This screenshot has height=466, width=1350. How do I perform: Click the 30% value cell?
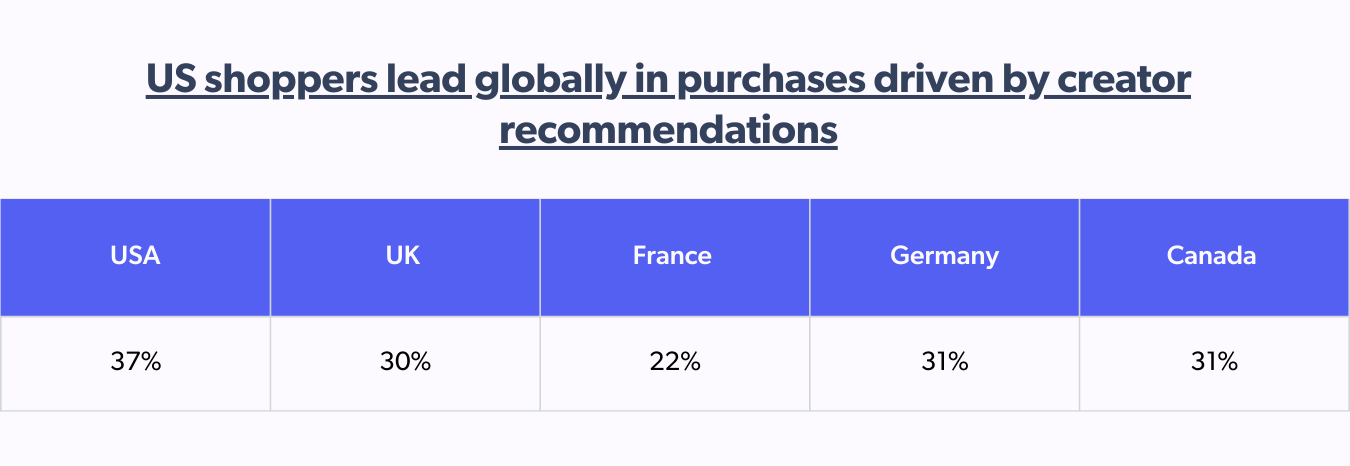(x=405, y=364)
